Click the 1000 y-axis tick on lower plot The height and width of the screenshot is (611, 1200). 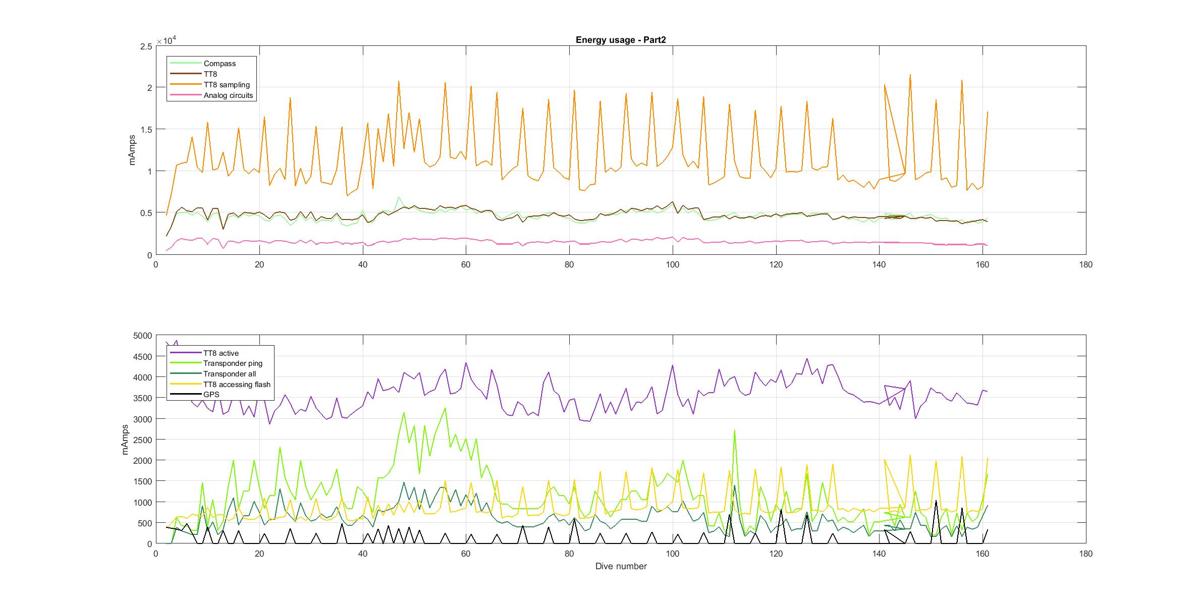click(141, 503)
